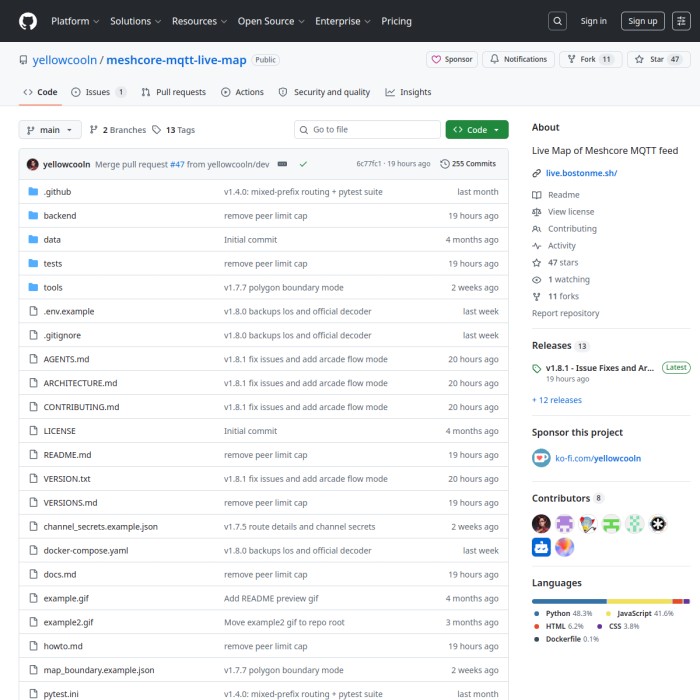This screenshot has width=700, height=700.
Task: Sponsor the repository via Sponsor button
Action: coord(452,60)
